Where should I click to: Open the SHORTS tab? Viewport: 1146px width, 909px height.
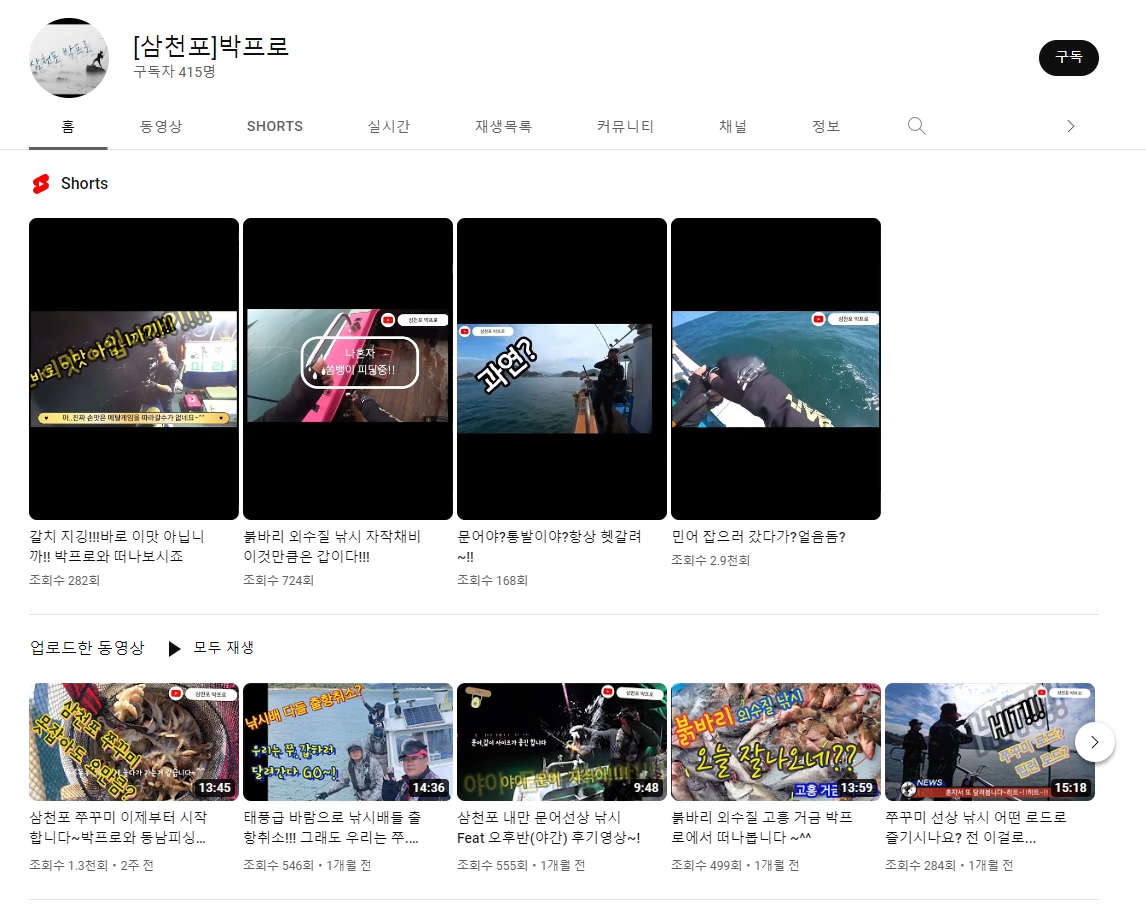275,126
